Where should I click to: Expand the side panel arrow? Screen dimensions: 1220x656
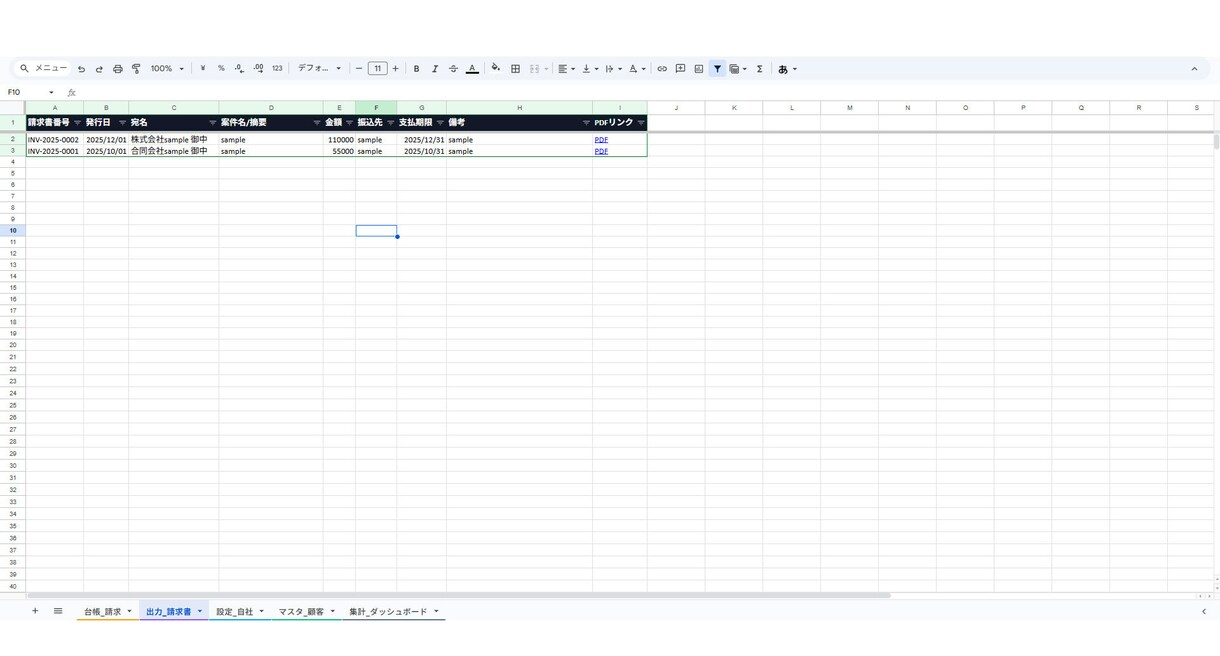1203,611
